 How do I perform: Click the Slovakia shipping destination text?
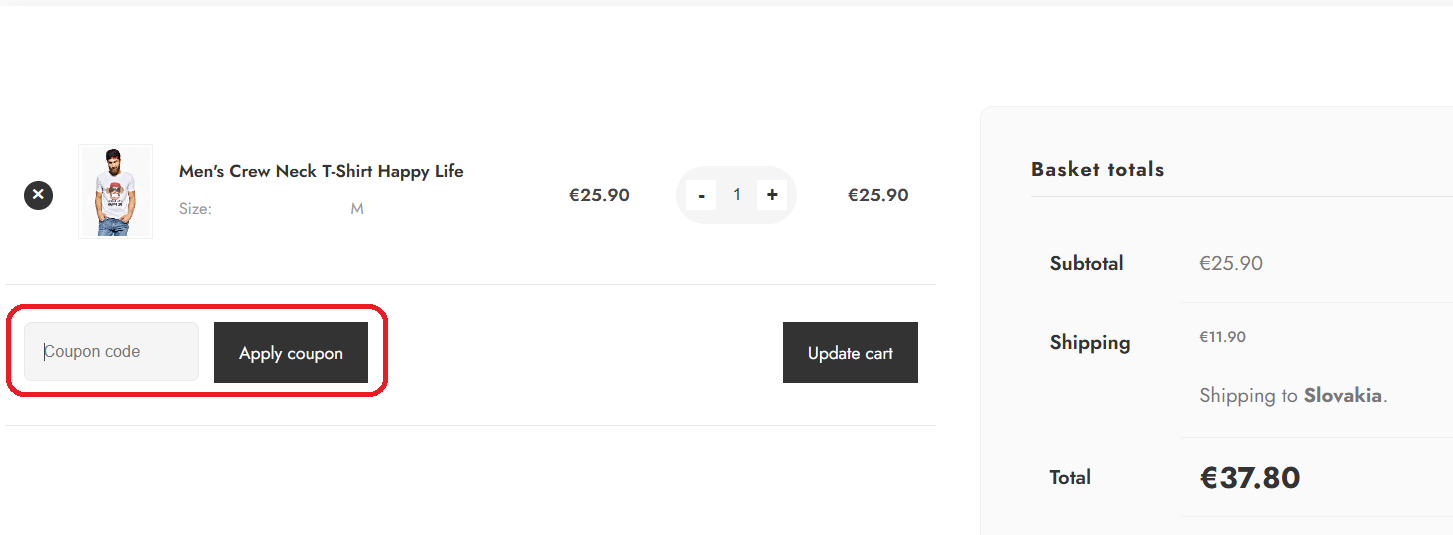point(1343,396)
